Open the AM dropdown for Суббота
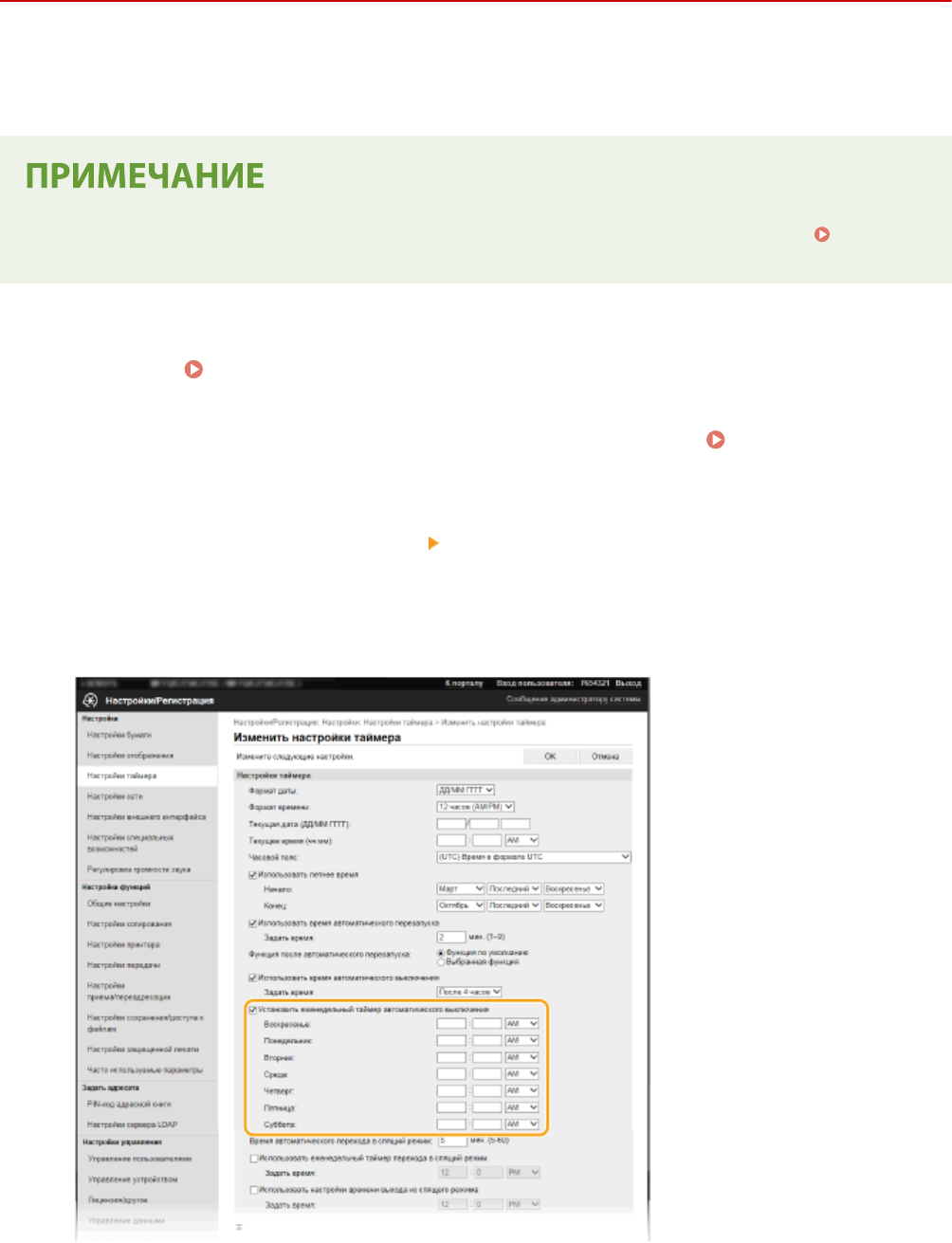This screenshot has height=1243, width=952. (x=522, y=1124)
